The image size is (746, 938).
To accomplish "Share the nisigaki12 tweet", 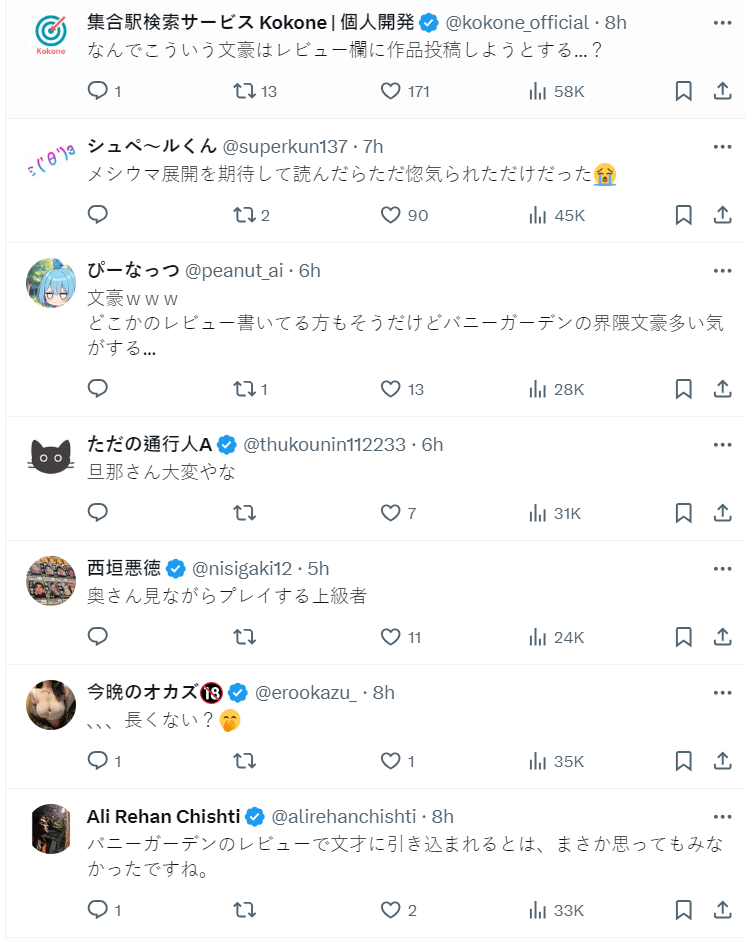I will [722, 637].
